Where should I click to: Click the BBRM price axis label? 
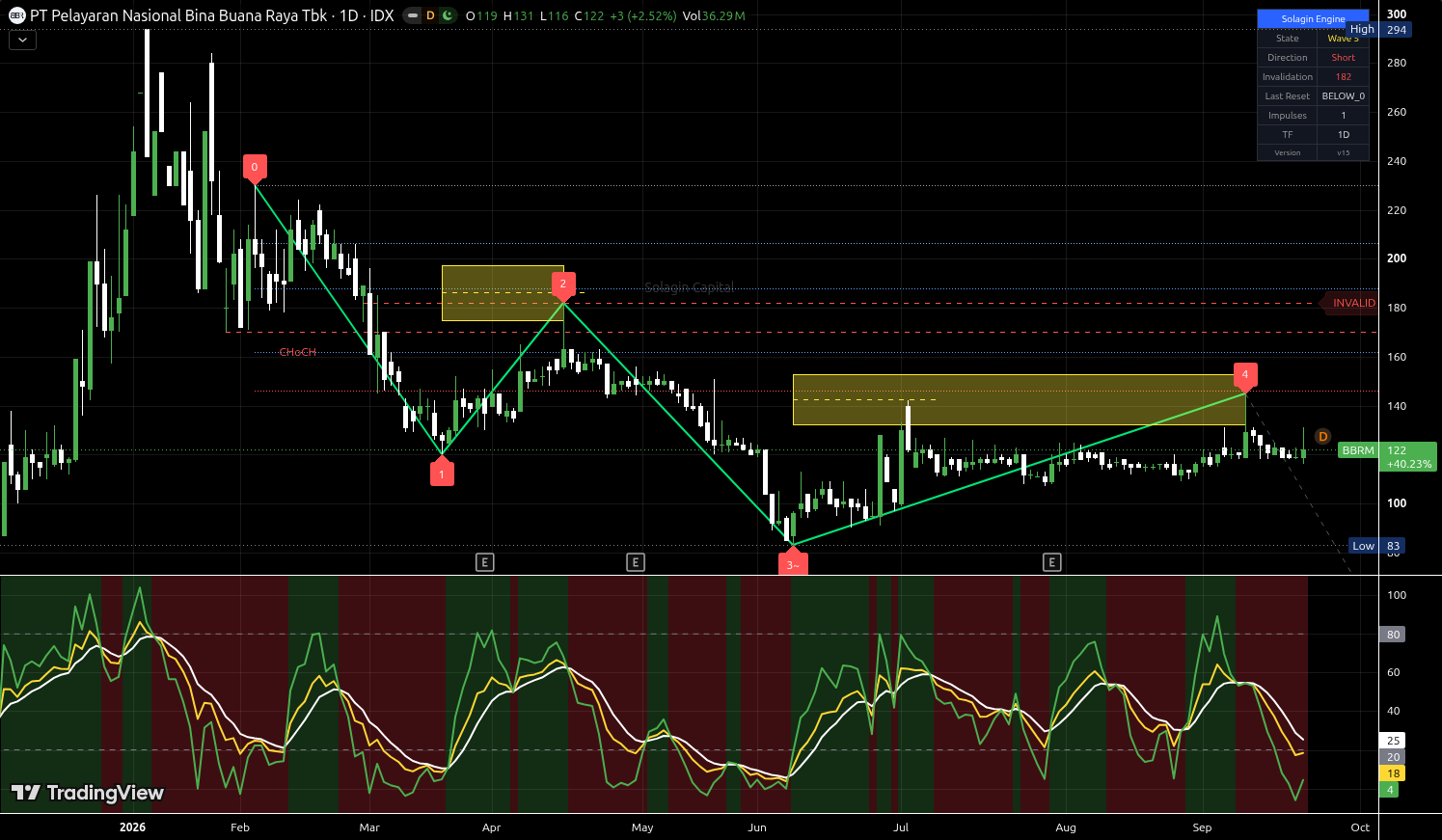pyautogui.click(x=1358, y=450)
